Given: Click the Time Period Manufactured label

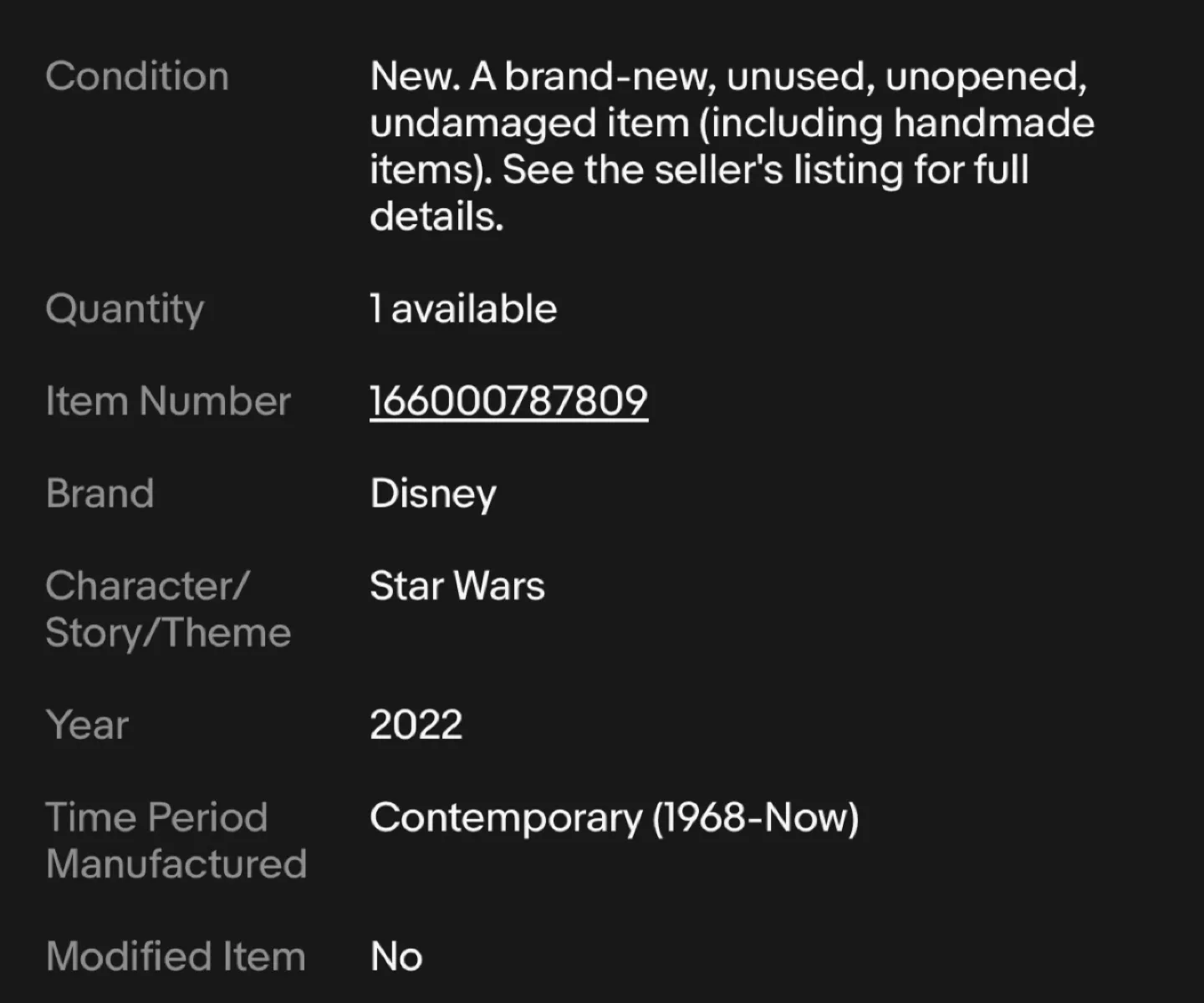Looking at the screenshot, I should [x=175, y=840].
